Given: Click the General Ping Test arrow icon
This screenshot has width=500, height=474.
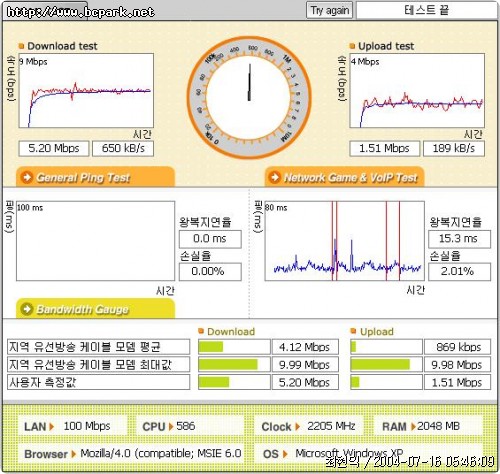Looking at the screenshot, I should (27, 177).
